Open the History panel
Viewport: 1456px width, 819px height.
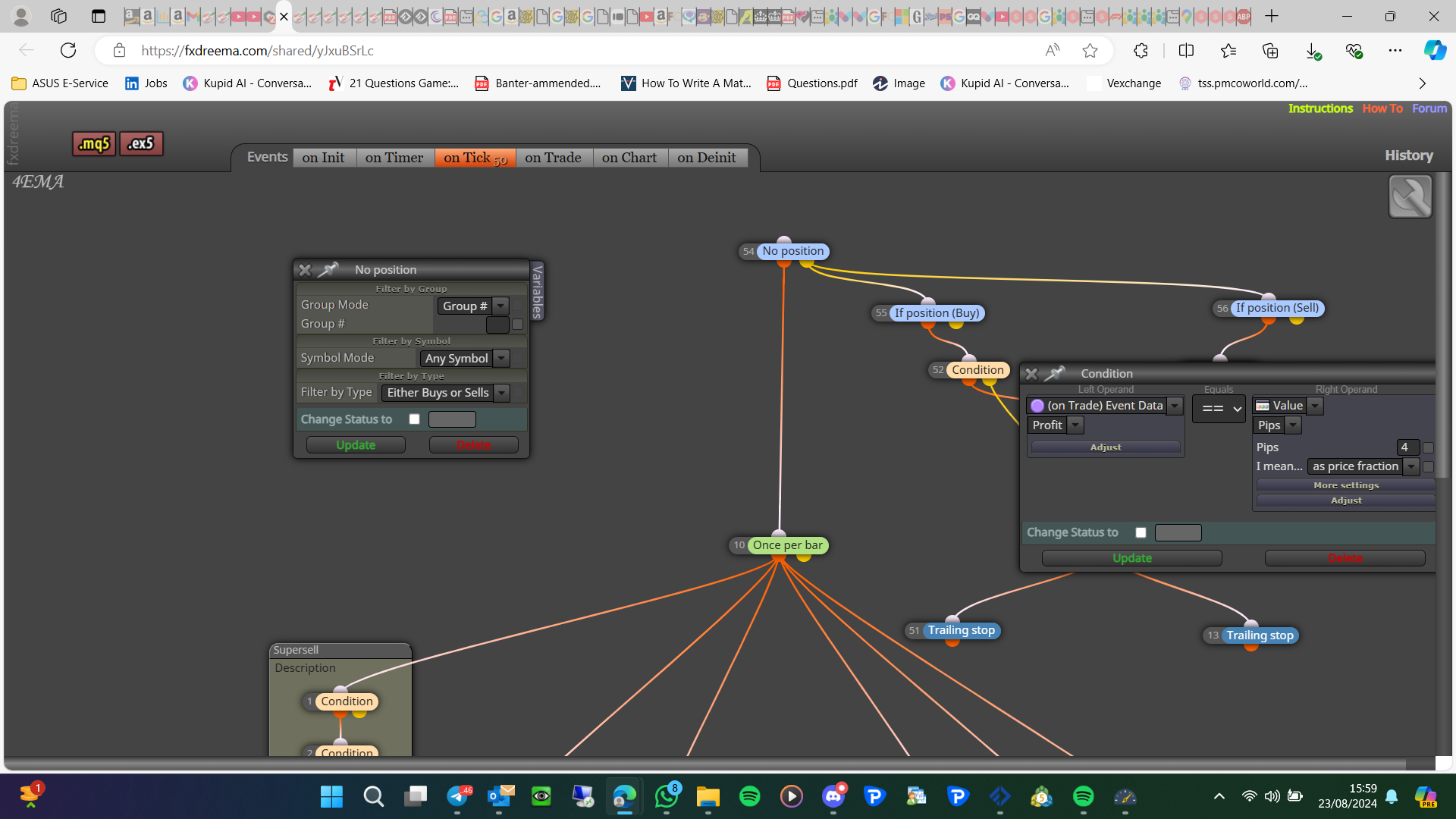click(x=1409, y=155)
